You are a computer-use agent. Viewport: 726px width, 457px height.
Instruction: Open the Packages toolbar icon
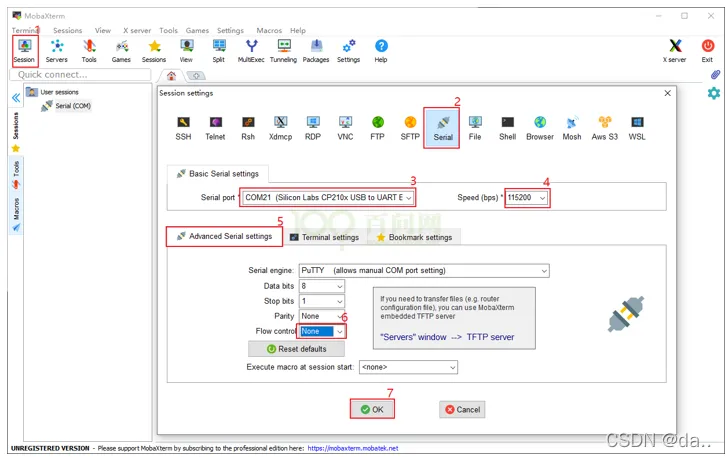pos(316,50)
